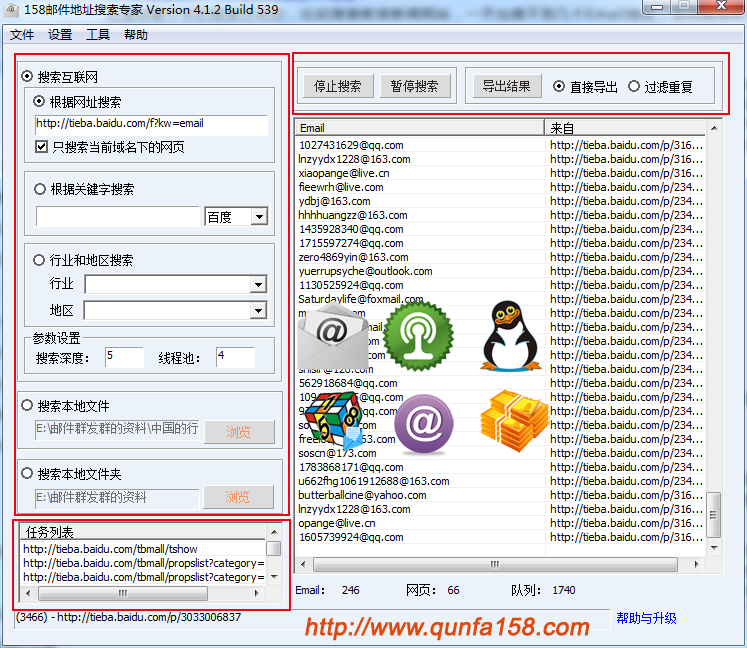Select email row xiaopange@live.cn

pos(420,173)
